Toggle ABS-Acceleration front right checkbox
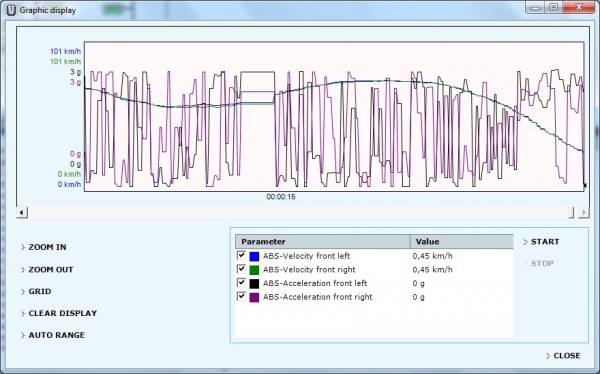Screen dimensions: 600x374 pyautogui.click(x=241, y=296)
